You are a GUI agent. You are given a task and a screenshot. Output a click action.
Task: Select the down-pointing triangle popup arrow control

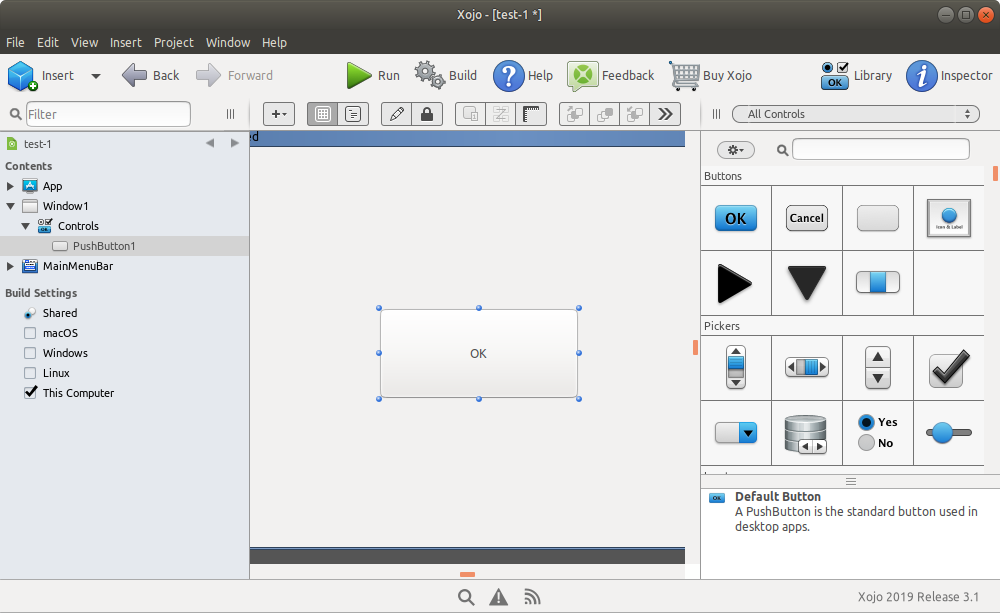[x=807, y=283]
